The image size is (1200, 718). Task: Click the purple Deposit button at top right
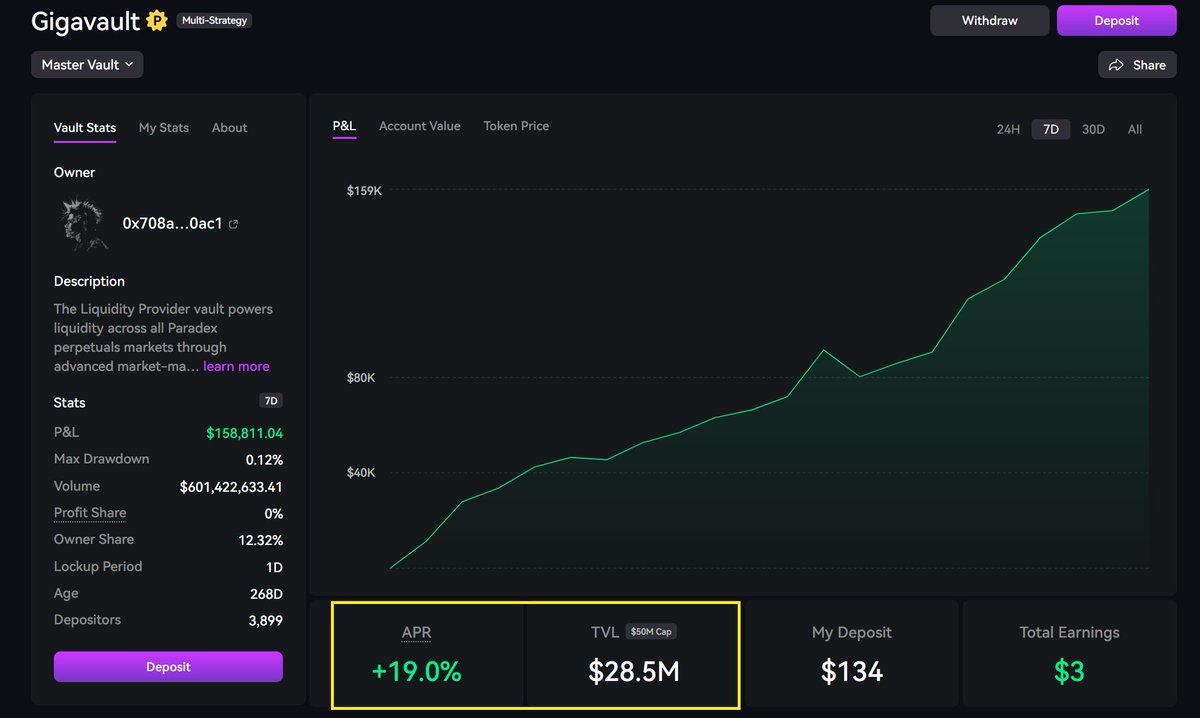click(x=1117, y=21)
